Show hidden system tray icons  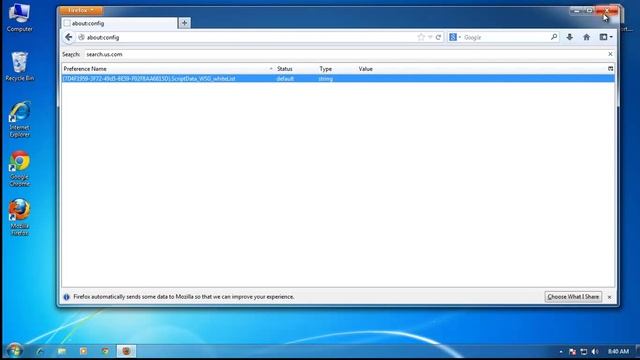561,351
